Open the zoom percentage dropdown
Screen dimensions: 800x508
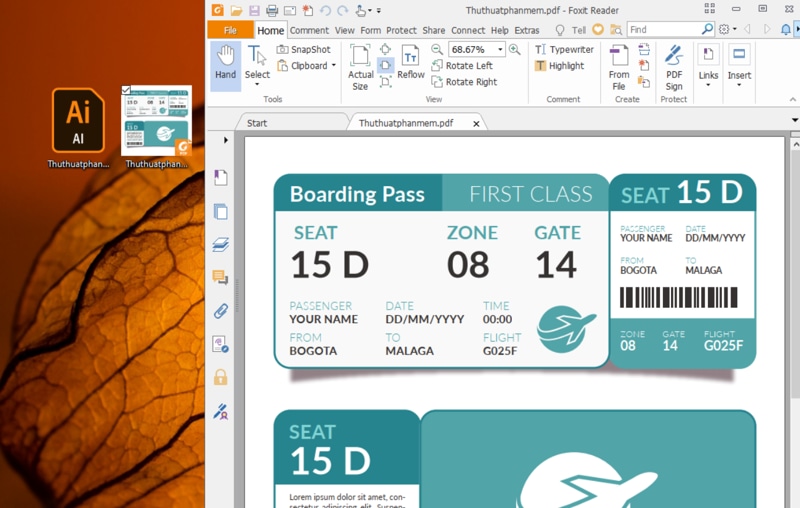coord(500,50)
